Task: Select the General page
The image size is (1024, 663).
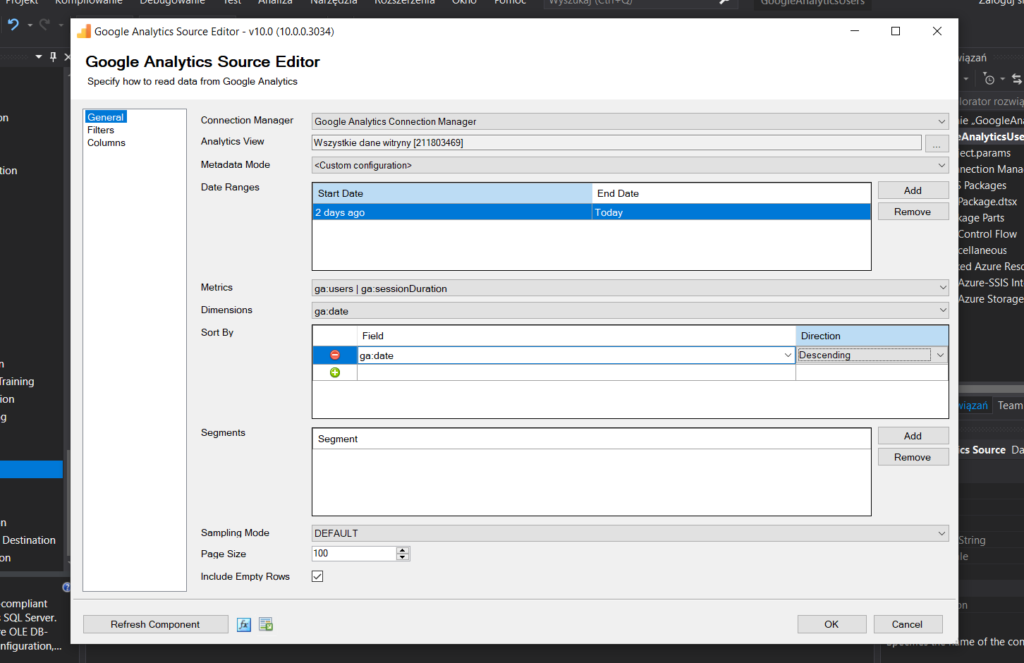Action: point(105,117)
